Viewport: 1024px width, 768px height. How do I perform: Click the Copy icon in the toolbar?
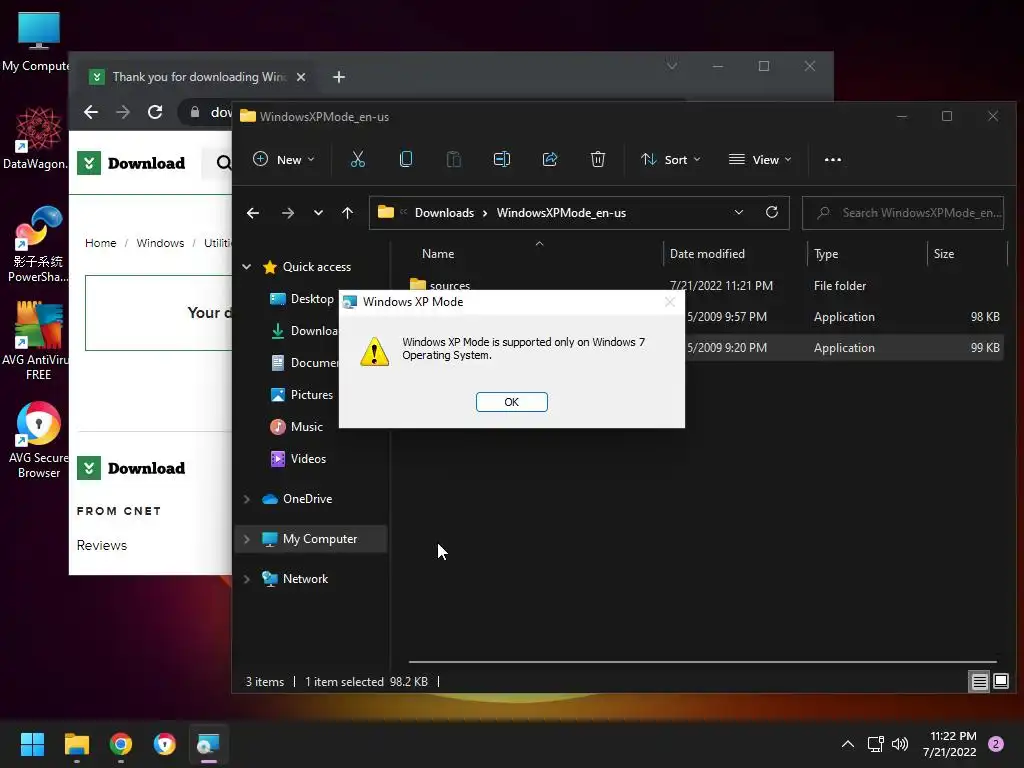[406, 159]
